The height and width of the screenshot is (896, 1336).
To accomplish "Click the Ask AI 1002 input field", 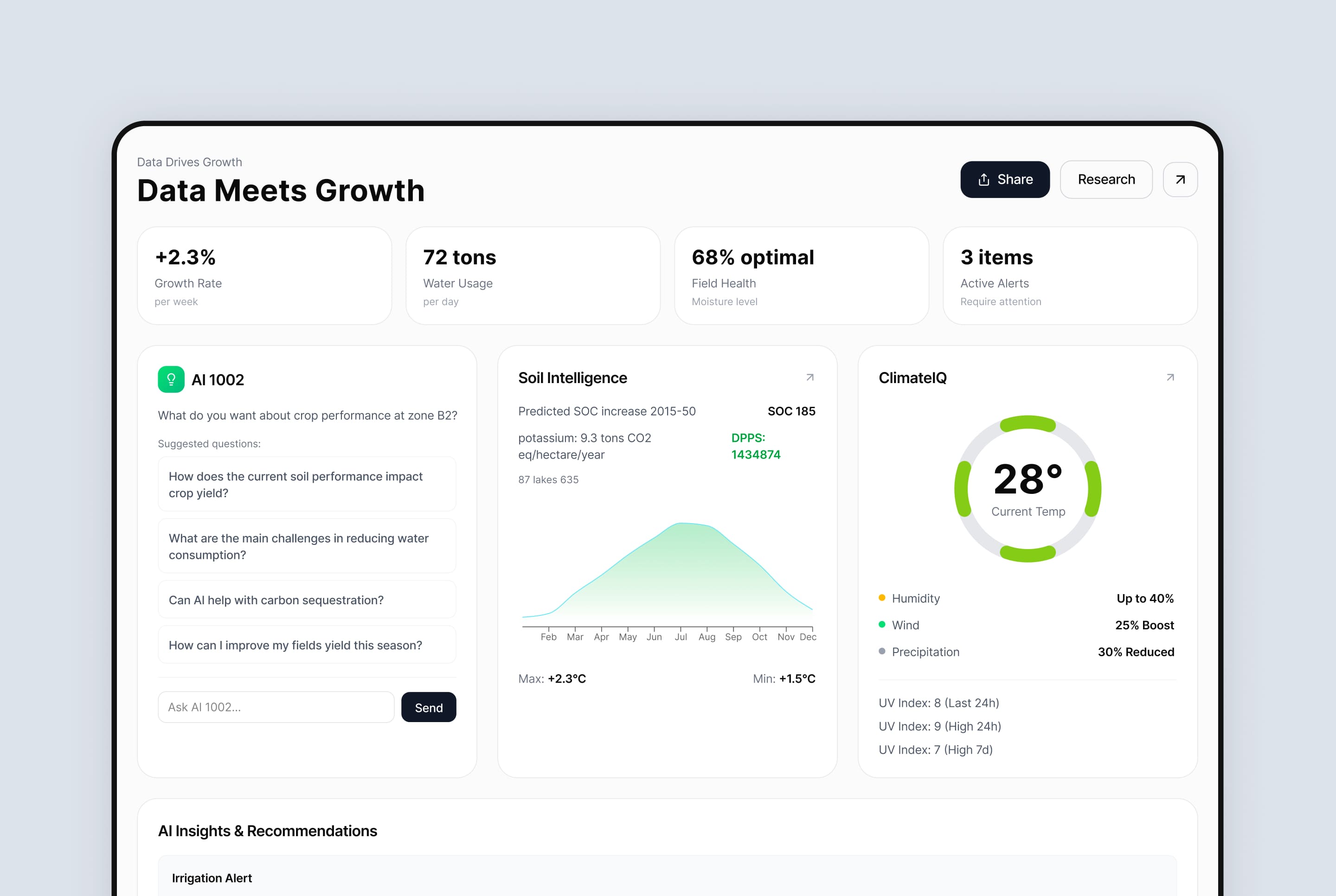I will [276, 707].
